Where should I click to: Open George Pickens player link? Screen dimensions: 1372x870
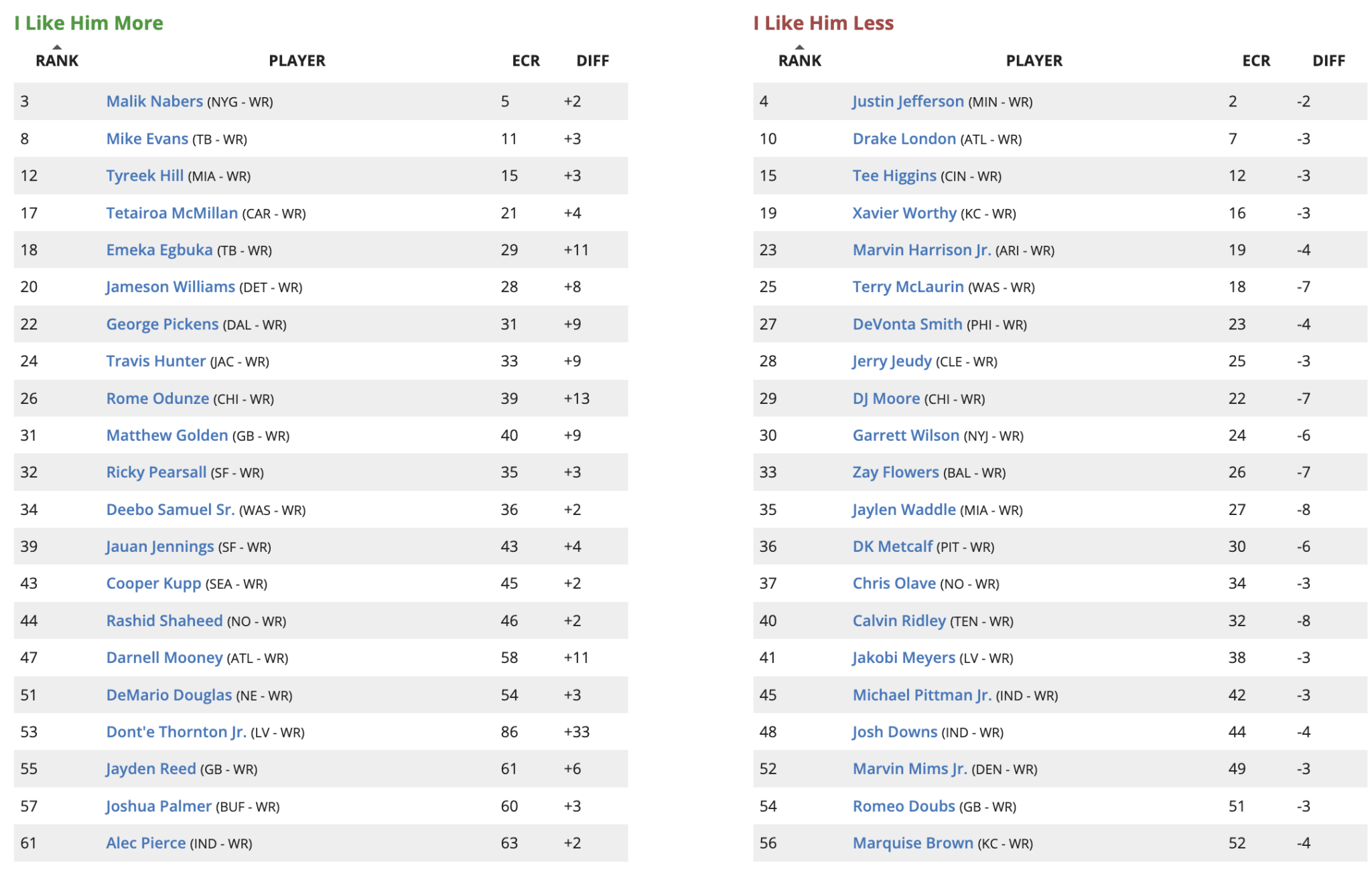pos(161,323)
